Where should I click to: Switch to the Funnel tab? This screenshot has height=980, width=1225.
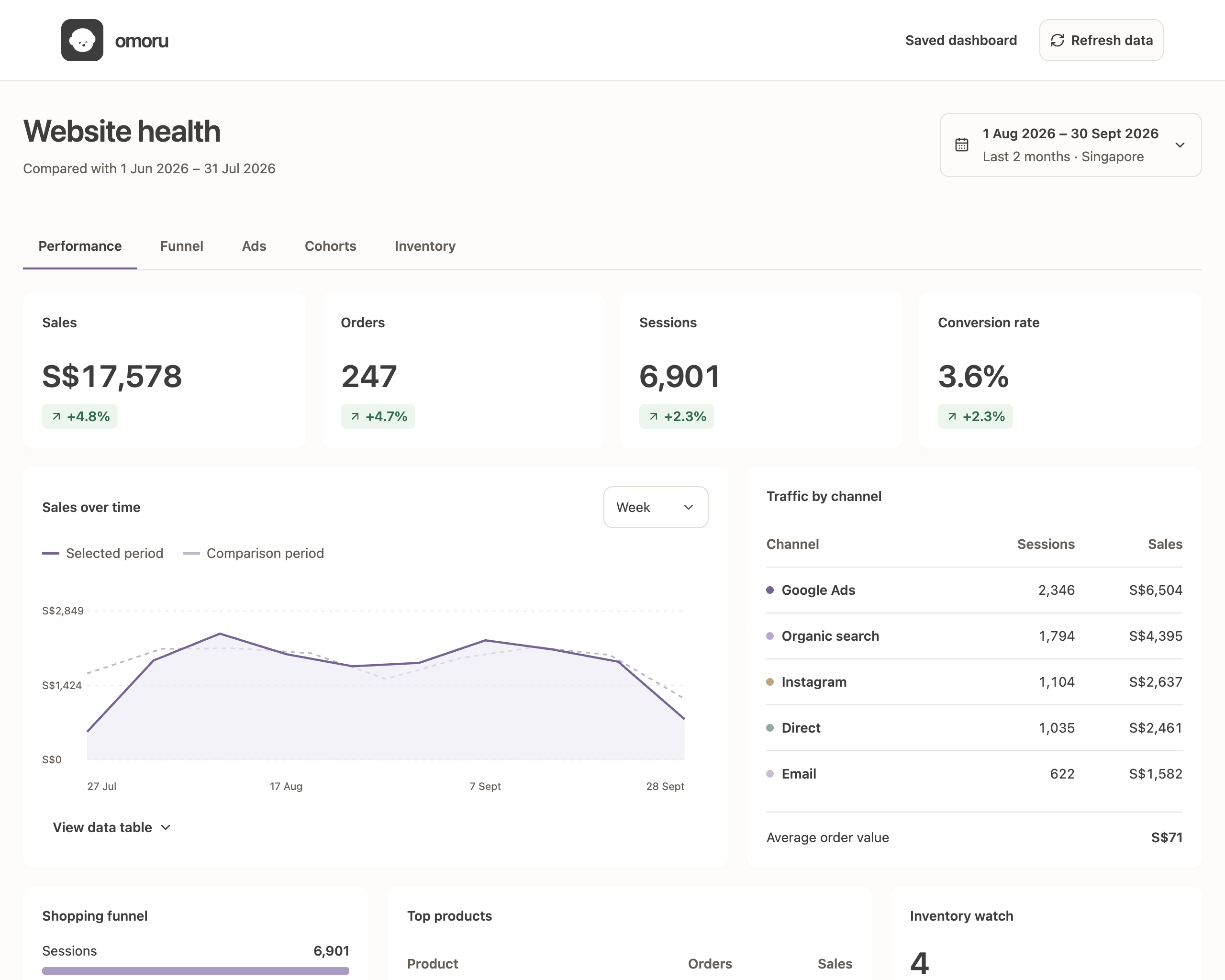(x=182, y=246)
